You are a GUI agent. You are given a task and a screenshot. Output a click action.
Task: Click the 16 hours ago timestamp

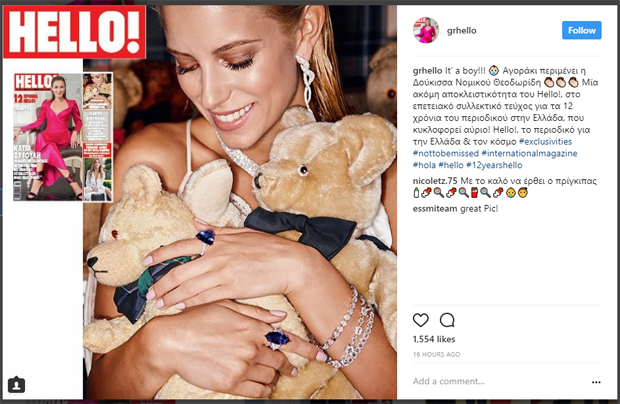coord(437,355)
